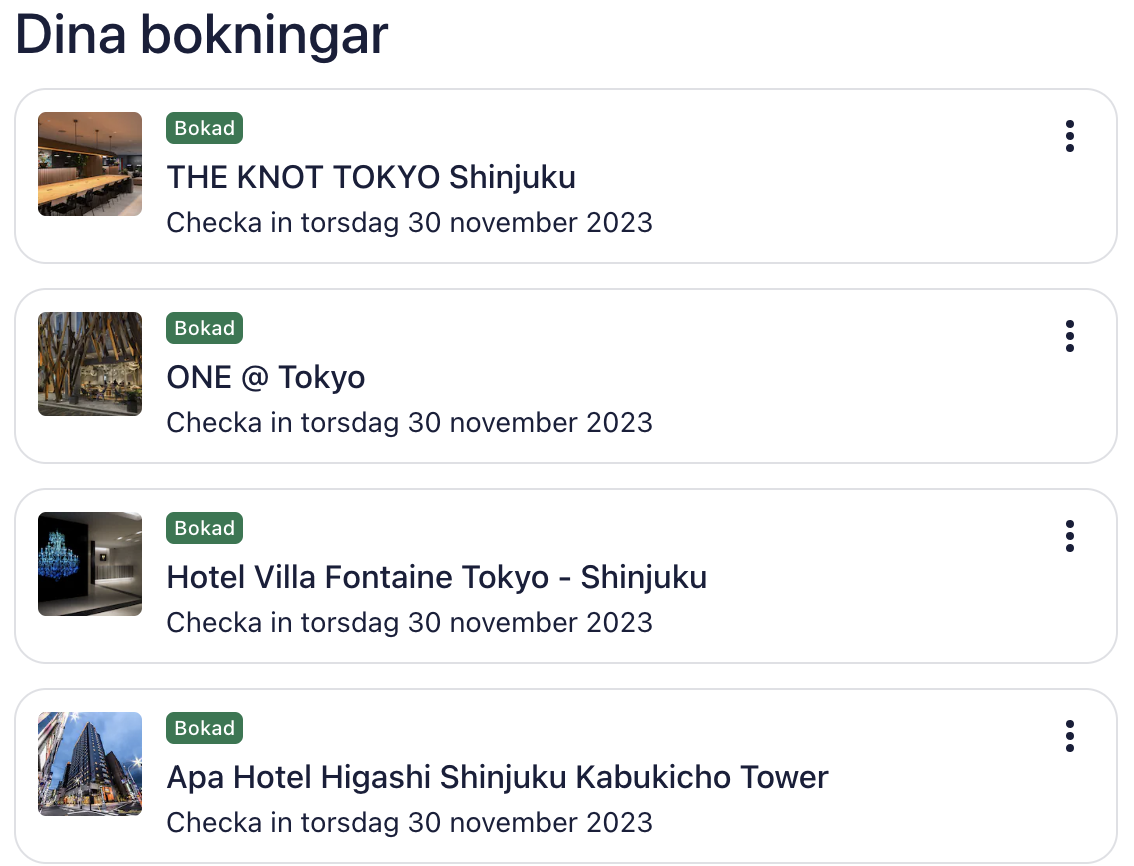Open Hotel Villa Fontaine Tokyo - Shinjuku title

[x=437, y=578]
